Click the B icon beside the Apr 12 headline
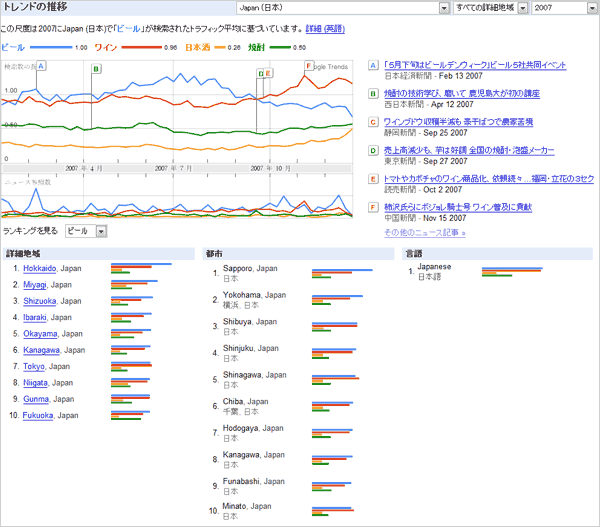The height and width of the screenshot is (527, 600). 373,93
